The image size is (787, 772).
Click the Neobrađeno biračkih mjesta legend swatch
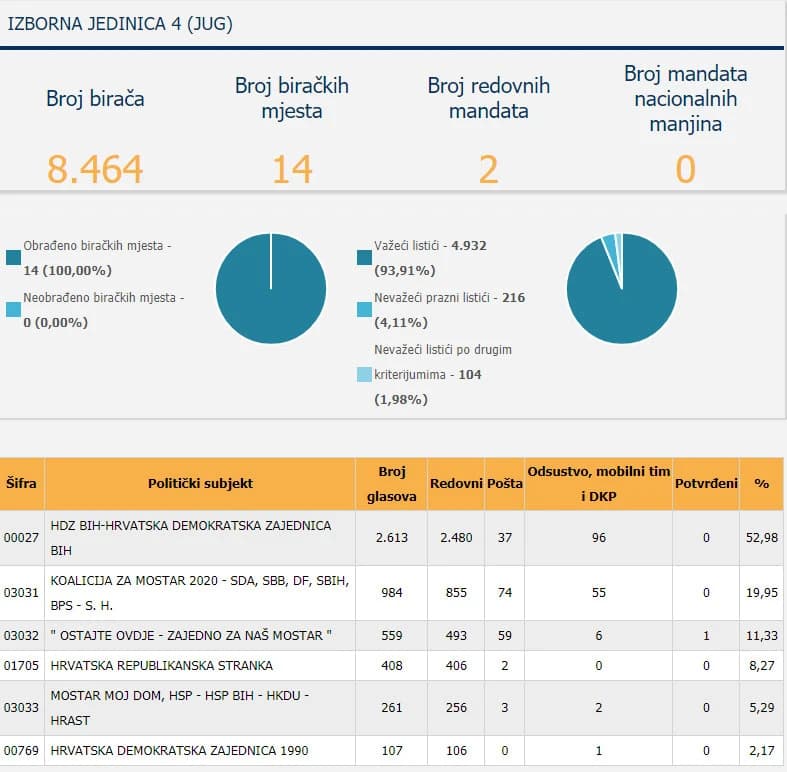(13, 309)
